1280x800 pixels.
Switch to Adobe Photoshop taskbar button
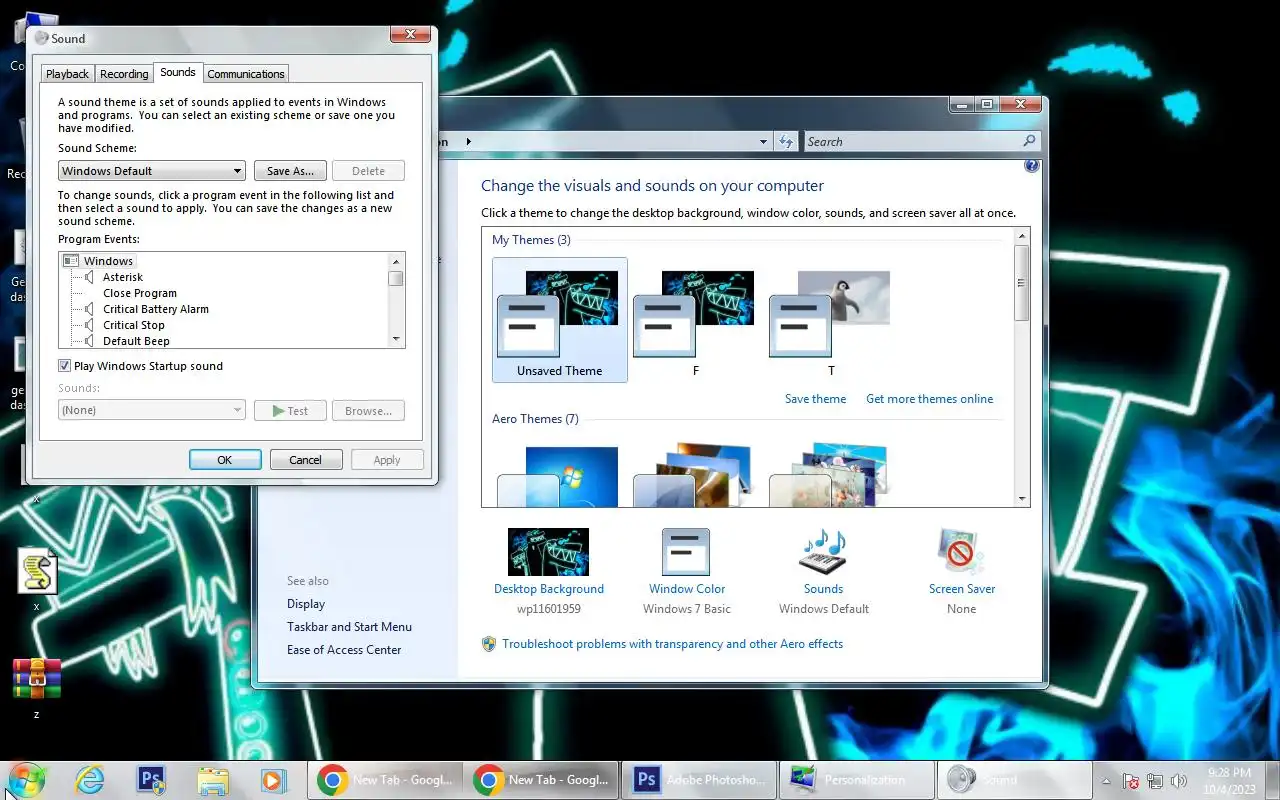click(699, 780)
